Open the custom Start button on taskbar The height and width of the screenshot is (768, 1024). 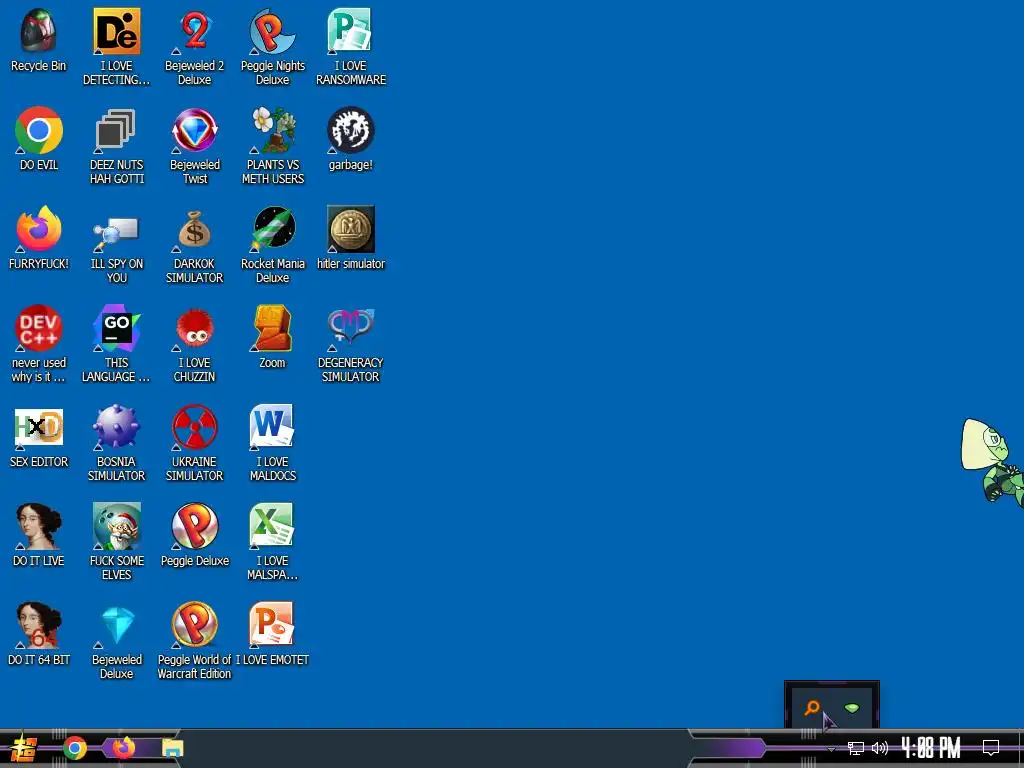point(24,748)
